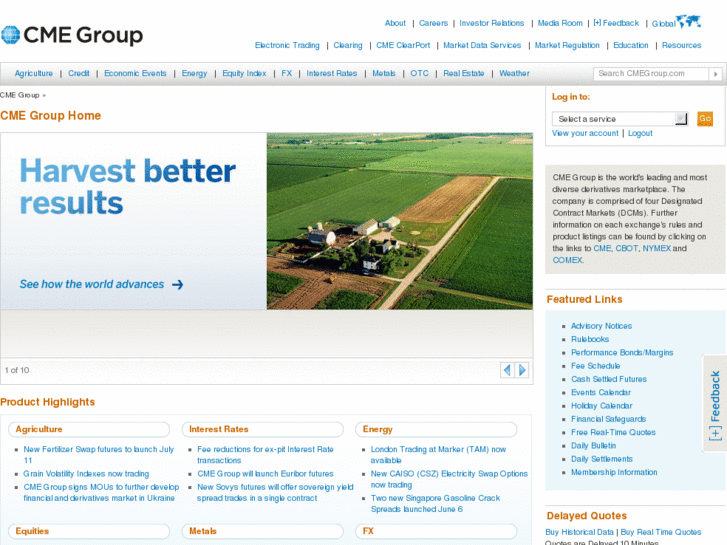This screenshot has height=545, width=727.
Task: Open Rulebooks featured link
Action: tap(590, 339)
